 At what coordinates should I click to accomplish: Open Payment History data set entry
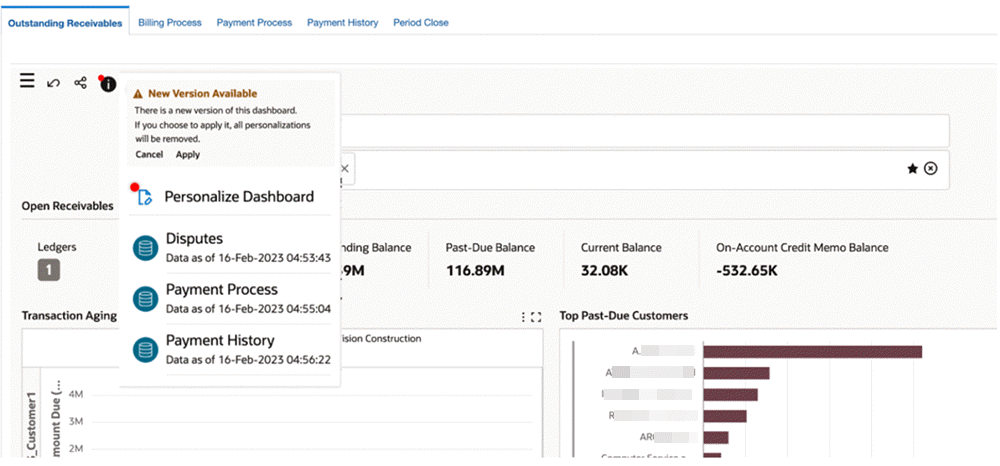(x=232, y=350)
